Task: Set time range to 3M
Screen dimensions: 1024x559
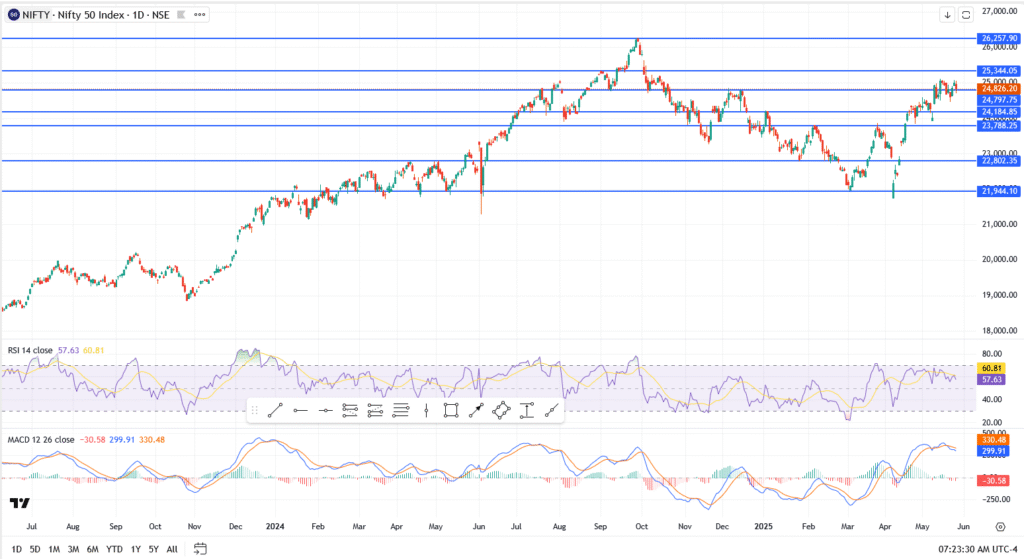Action: tap(73, 549)
